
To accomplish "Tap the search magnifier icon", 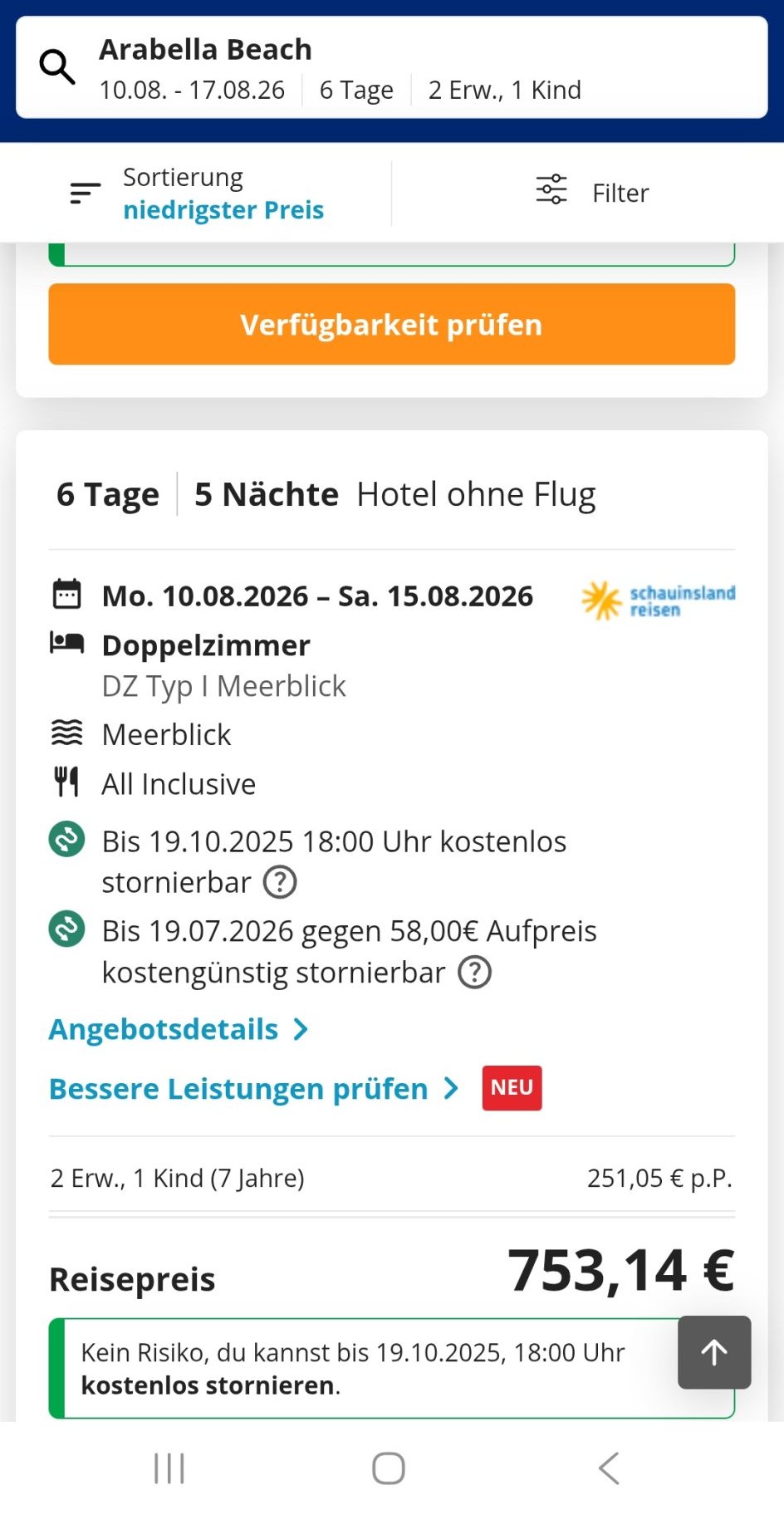I will pyautogui.click(x=57, y=66).
